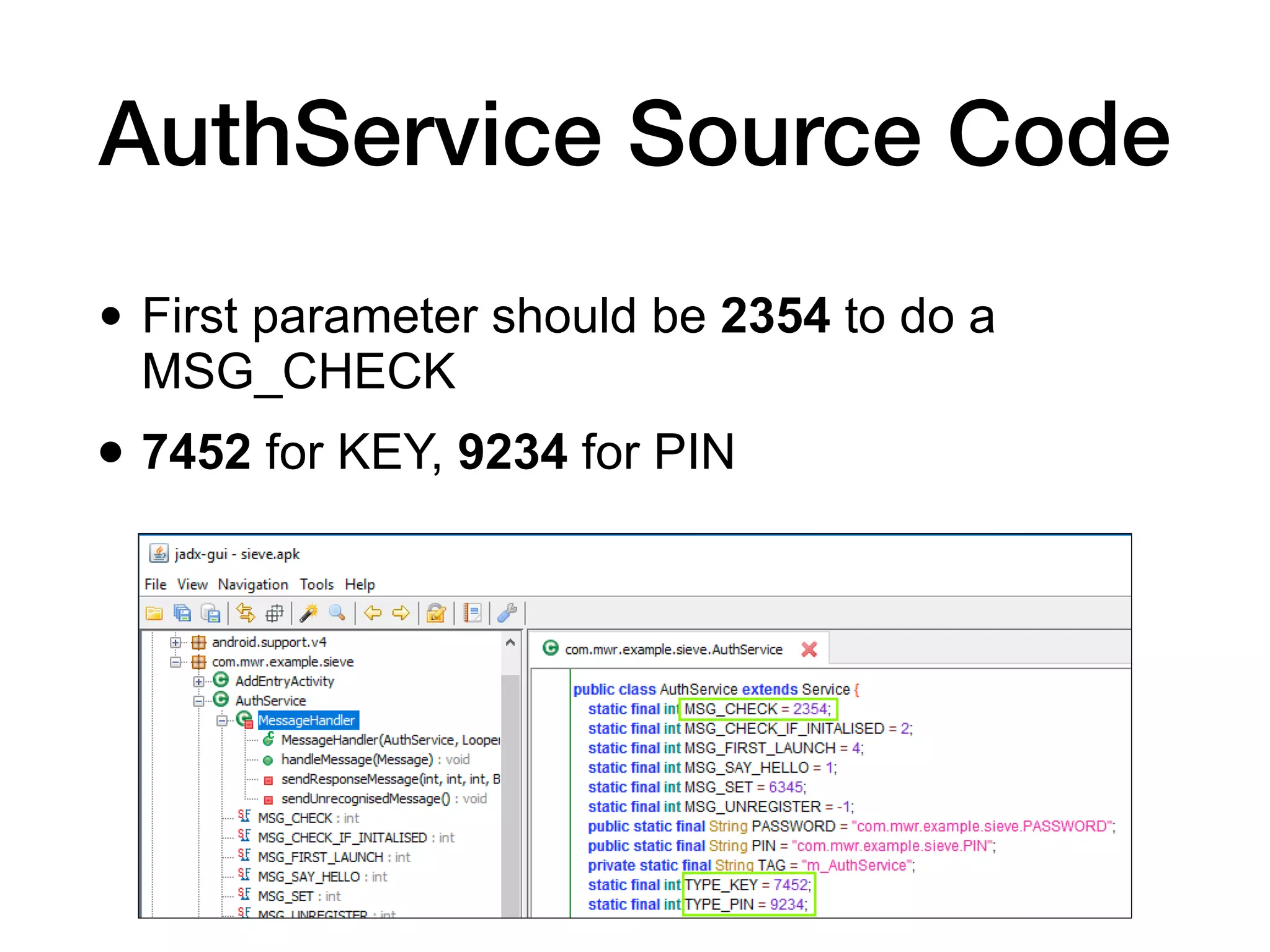The width and height of the screenshot is (1270, 952).
Task: Click the open file folder icon
Action: tap(154, 614)
